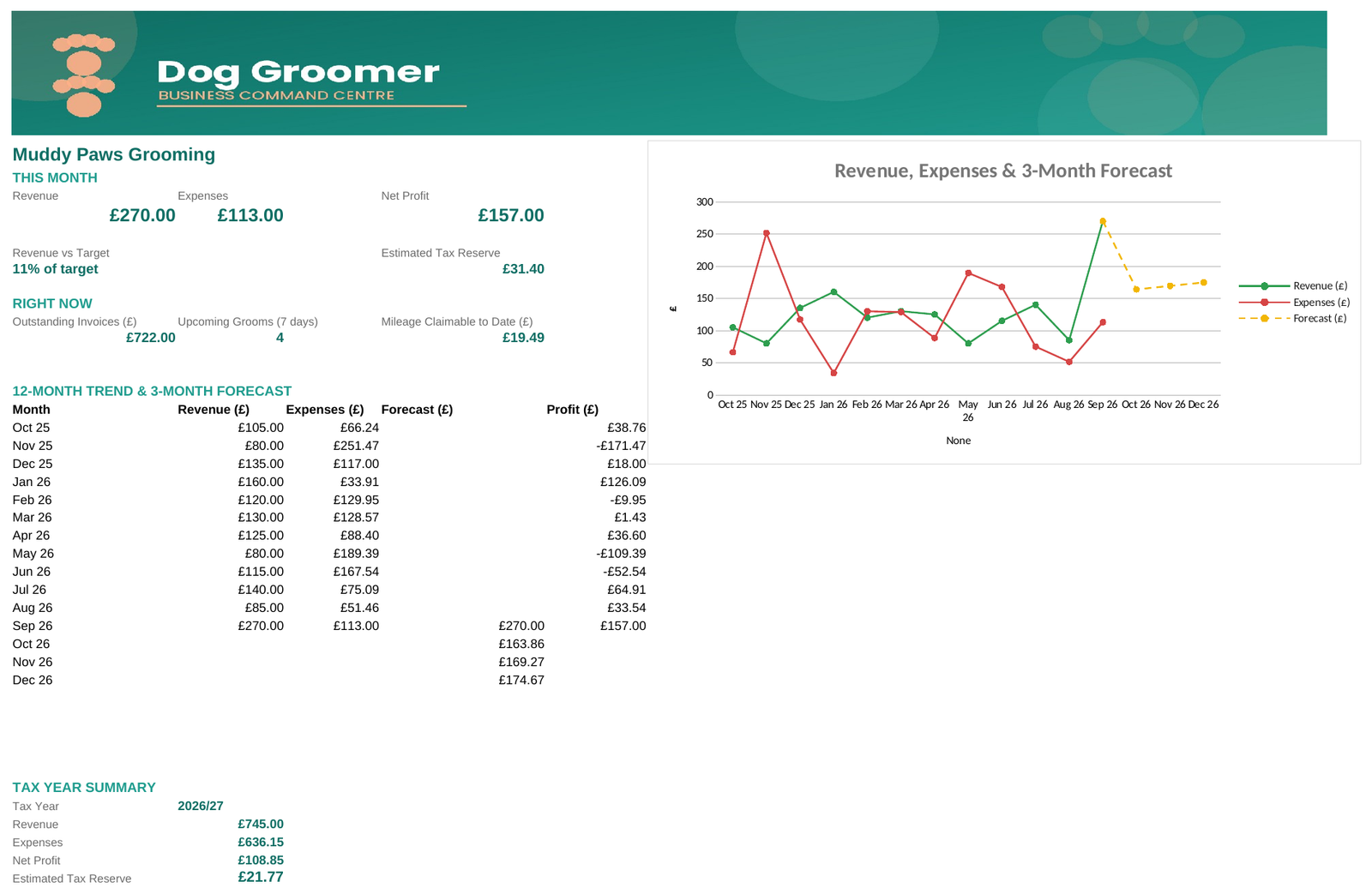Click tax year net profit £108.85
The height and width of the screenshot is (894, 1372).
[261, 861]
